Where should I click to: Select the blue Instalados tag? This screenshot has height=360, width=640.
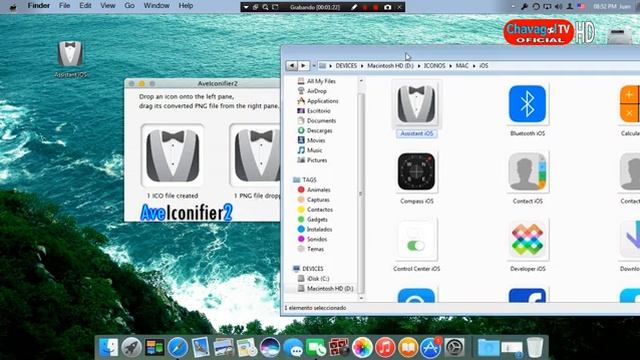(x=315, y=229)
